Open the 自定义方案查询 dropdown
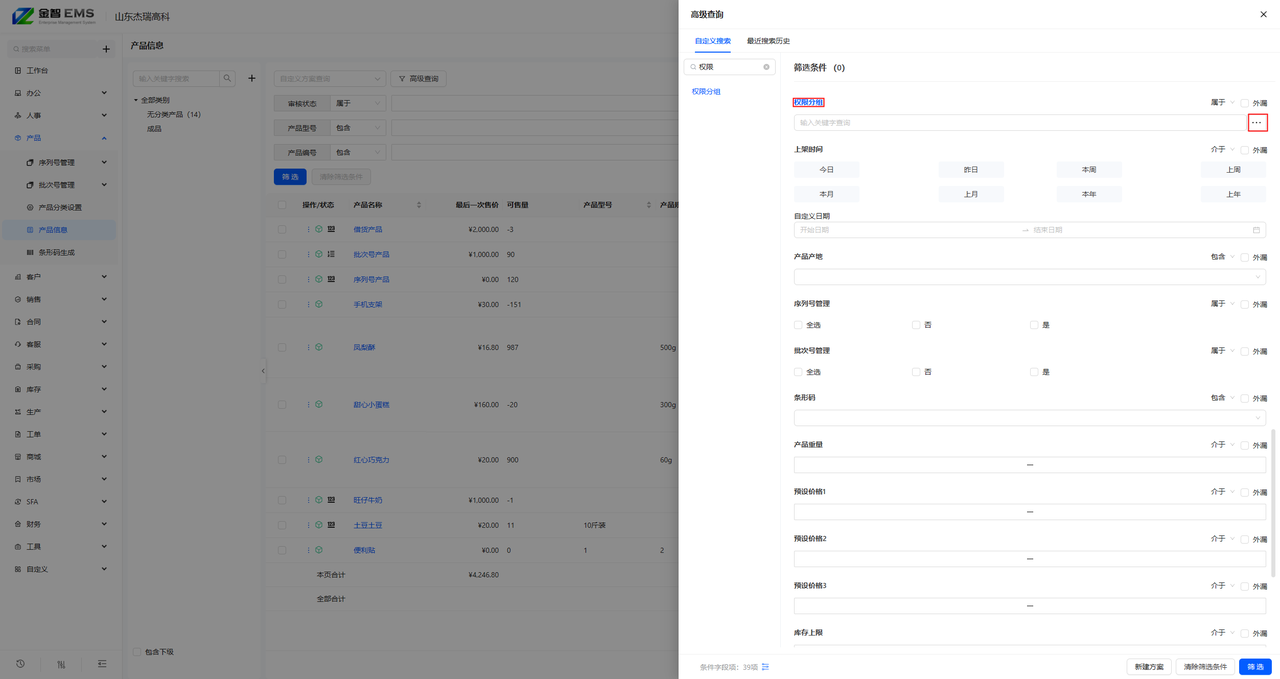The height and width of the screenshot is (679, 1280). pyautogui.click(x=329, y=78)
